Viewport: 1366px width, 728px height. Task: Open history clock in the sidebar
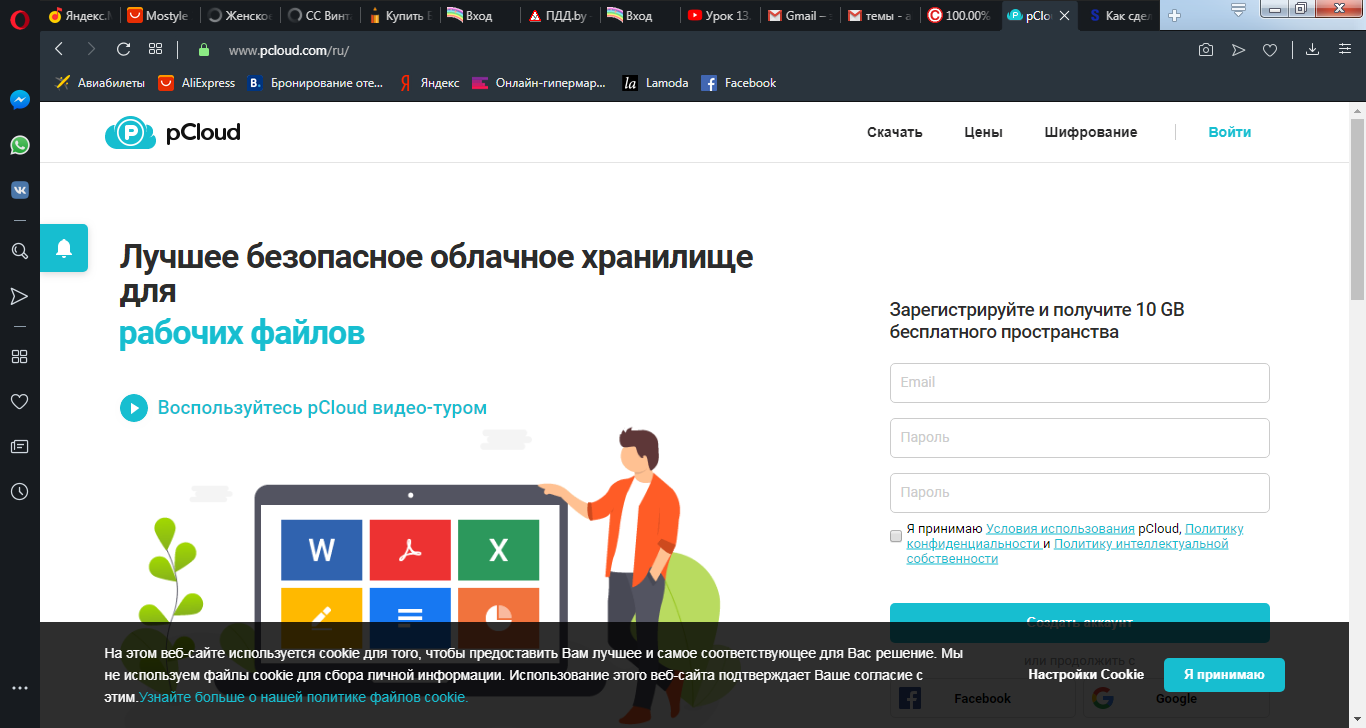pos(19,491)
